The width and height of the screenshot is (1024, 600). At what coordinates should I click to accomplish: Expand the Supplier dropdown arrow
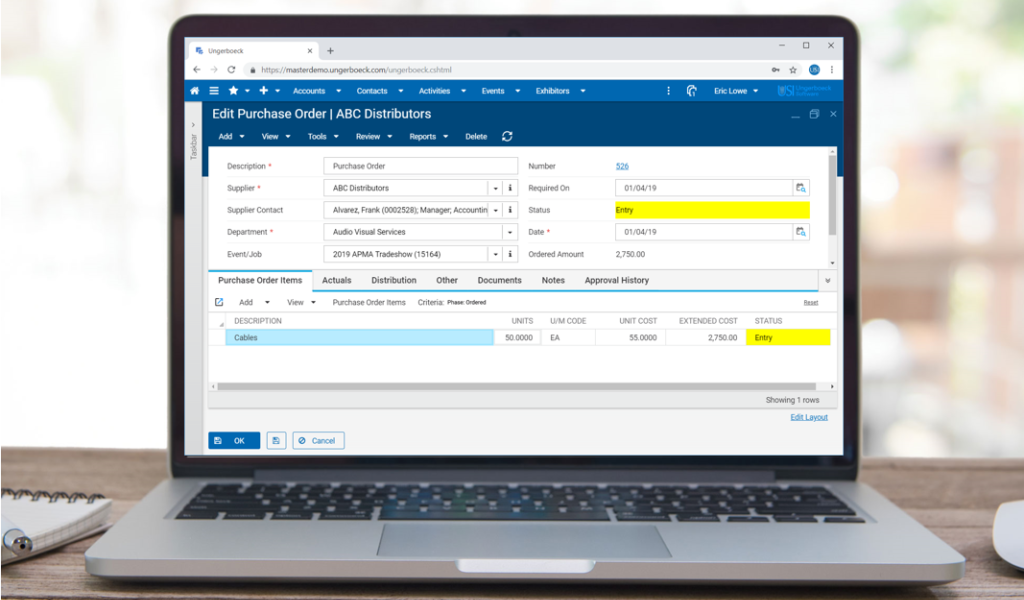click(495, 188)
